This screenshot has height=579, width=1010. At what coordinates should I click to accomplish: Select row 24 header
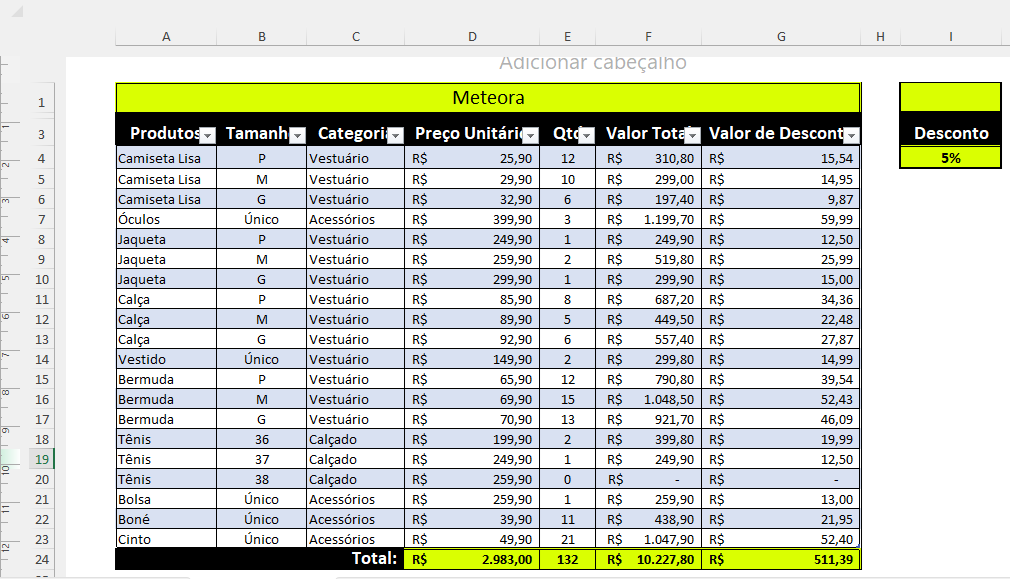click(x=42, y=559)
